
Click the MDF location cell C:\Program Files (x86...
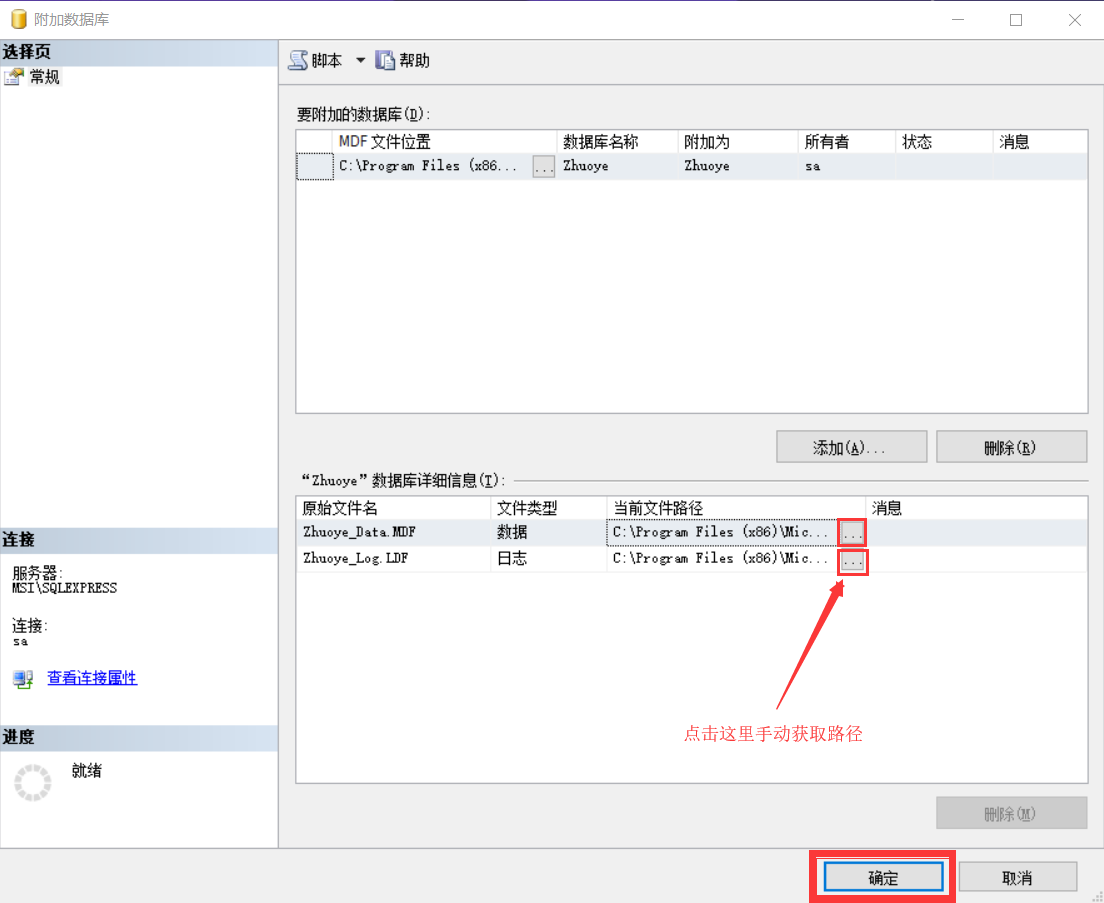tap(432, 167)
